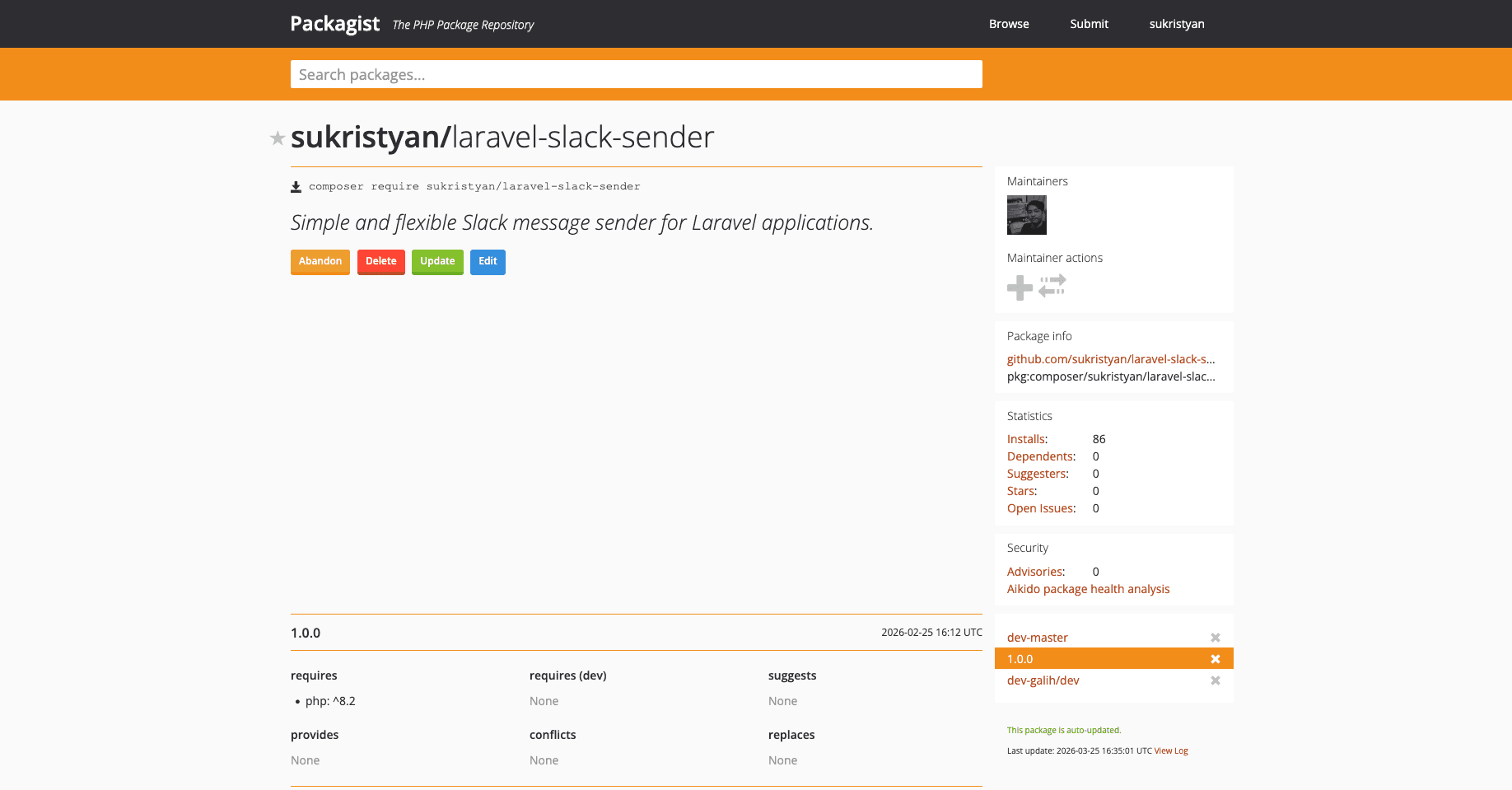Click the package description text
This screenshot has height=790, width=1512.
[x=582, y=223]
